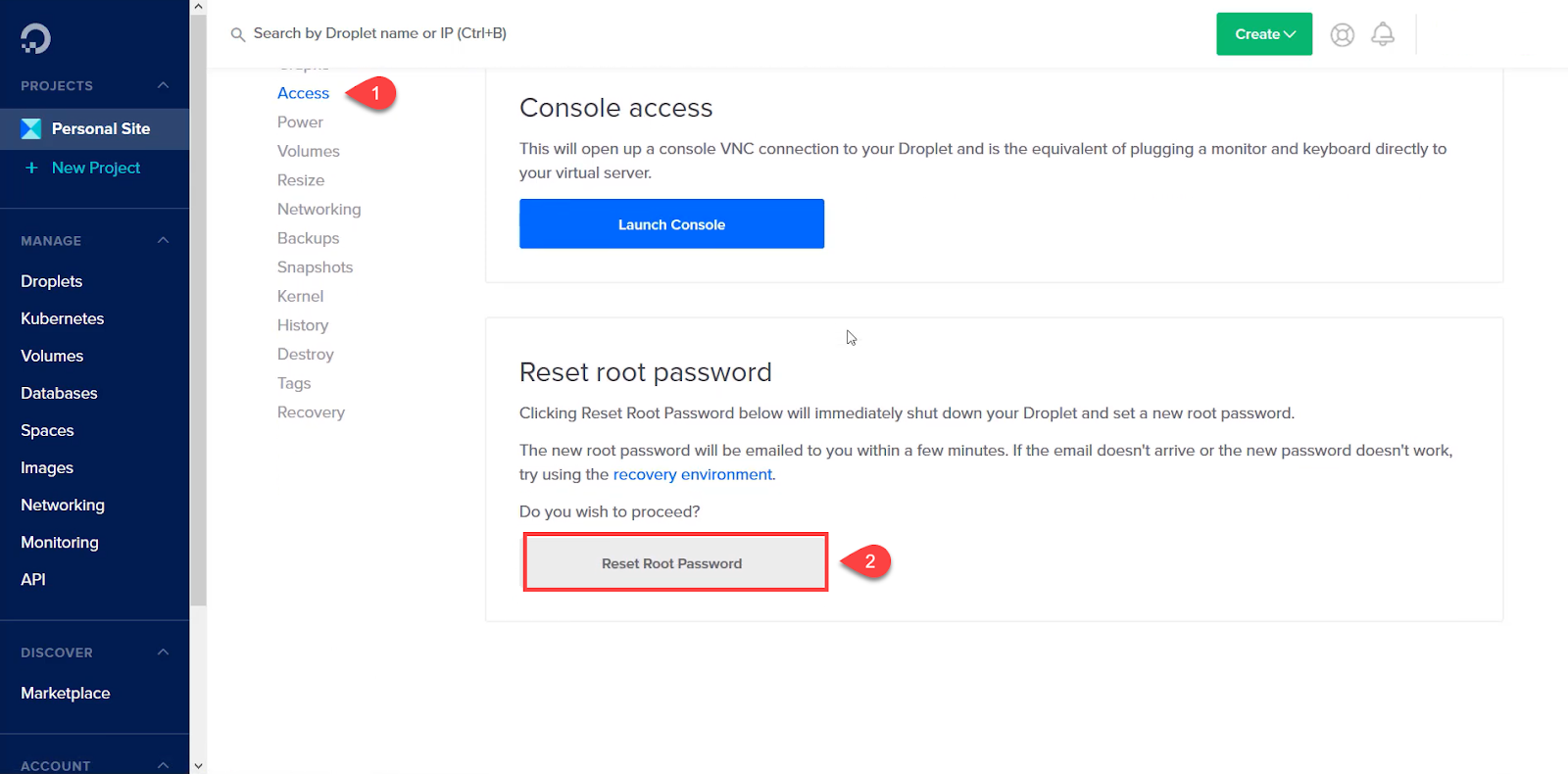The image size is (1568, 774).
Task: Click the Launch Console button
Action: click(671, 224)
